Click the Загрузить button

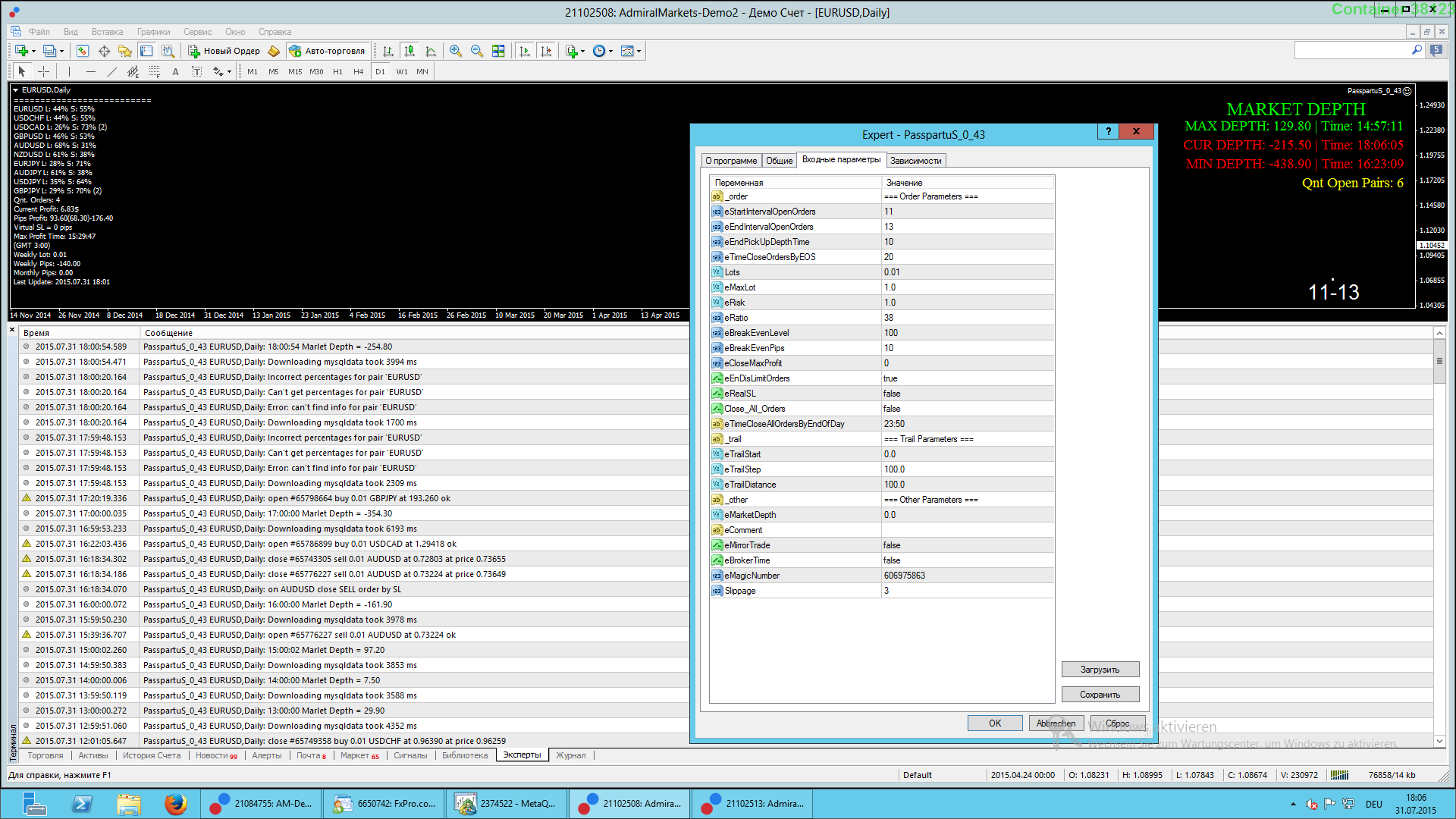coord(1100,670)
